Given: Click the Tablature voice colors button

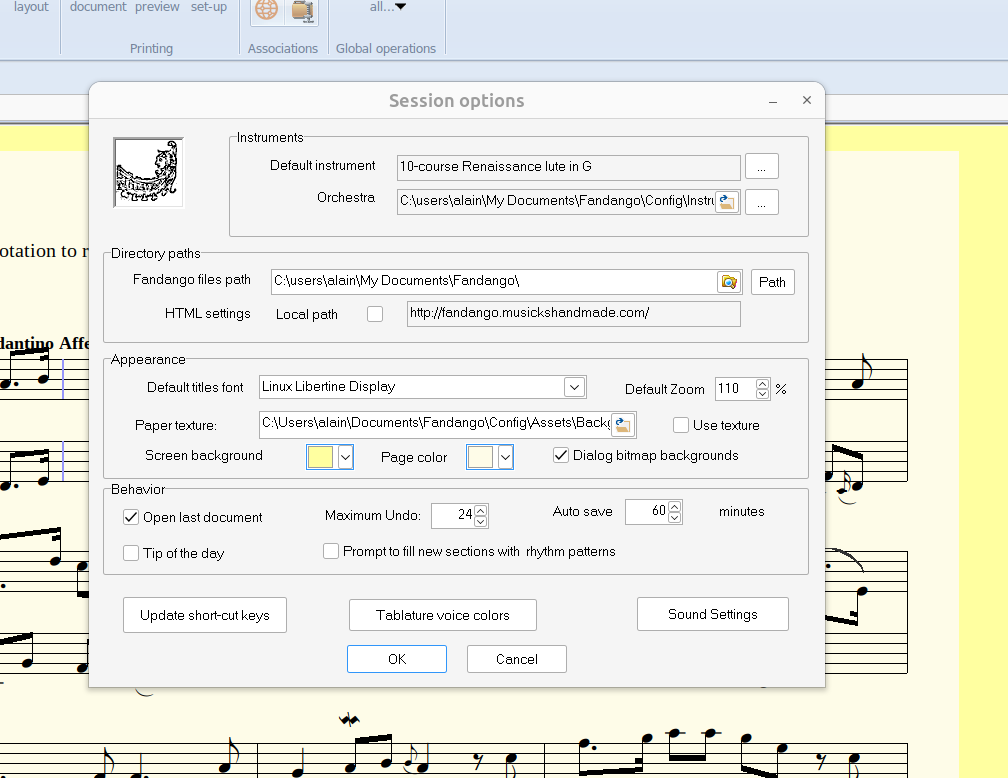Looking at the screenshot, I should tap(442, 615).
